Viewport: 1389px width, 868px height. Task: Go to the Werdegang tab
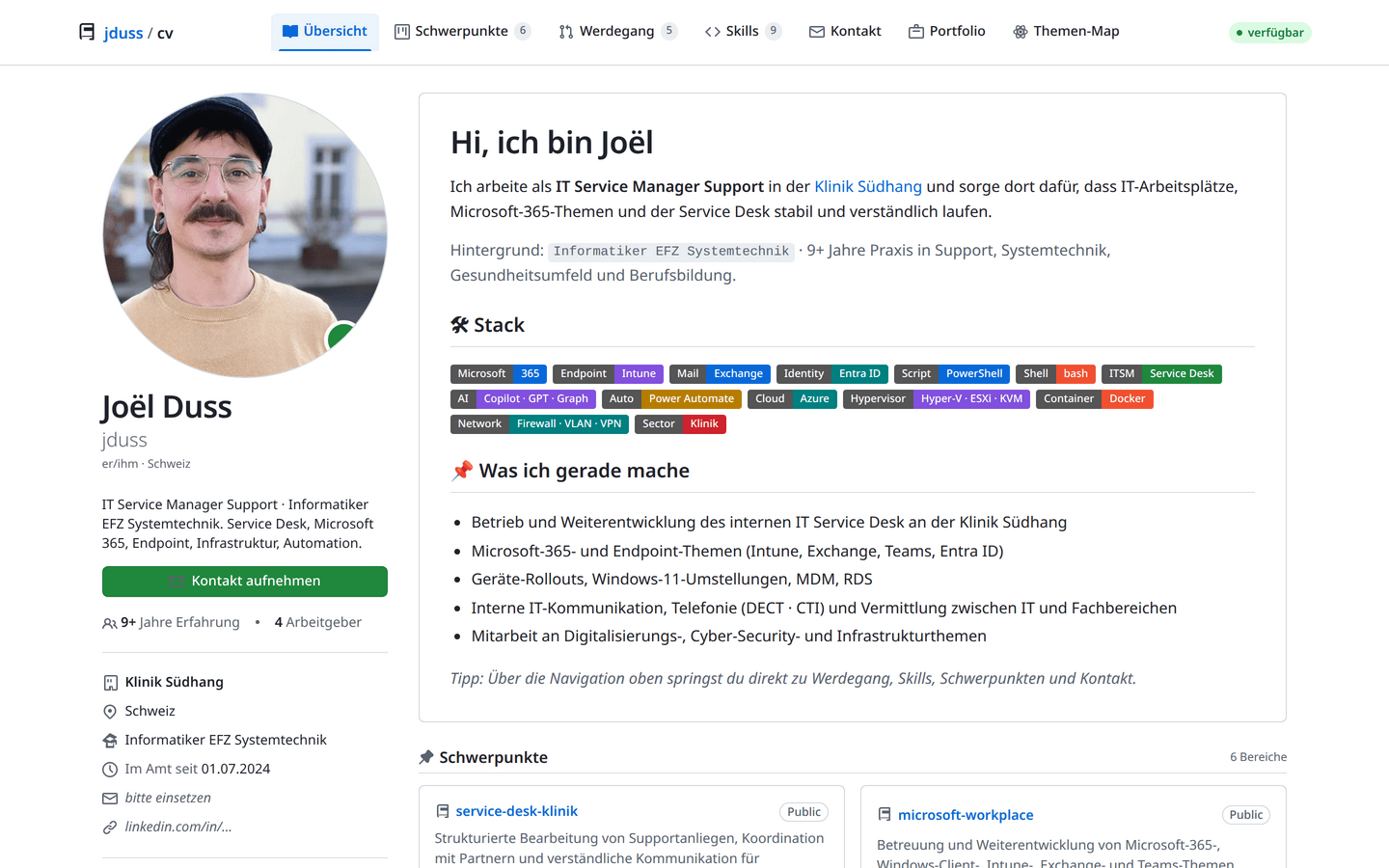618,31
